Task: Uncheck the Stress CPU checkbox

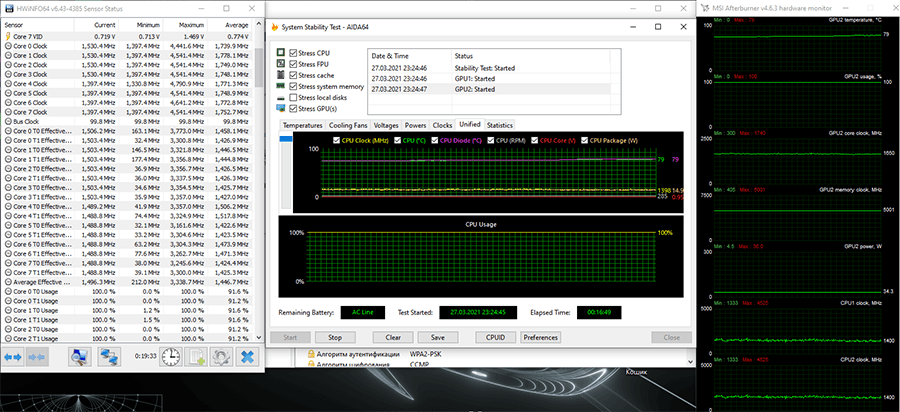Action: coord(293,53)
